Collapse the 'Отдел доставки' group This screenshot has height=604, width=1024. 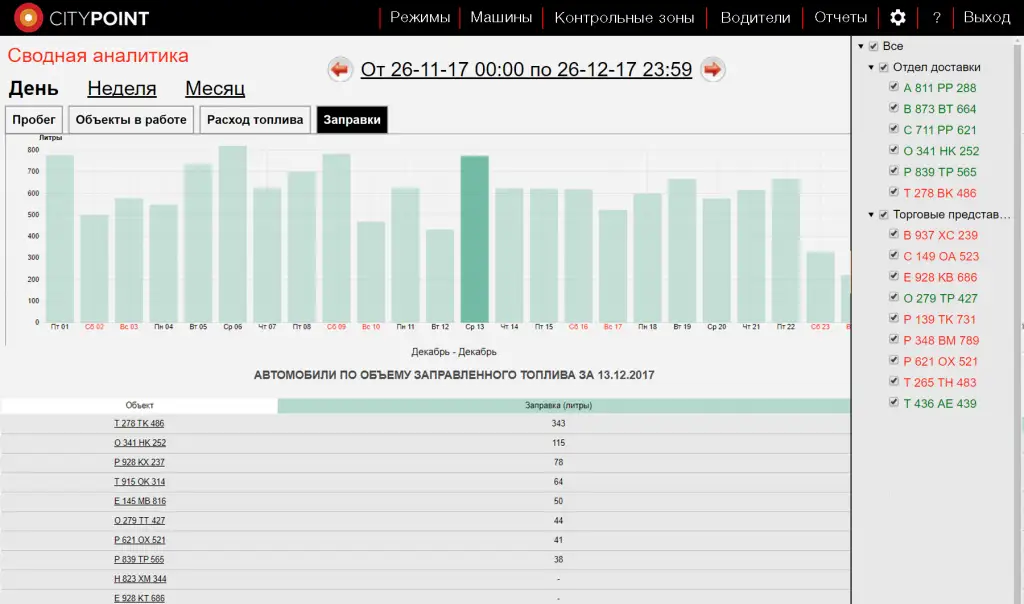871,68
